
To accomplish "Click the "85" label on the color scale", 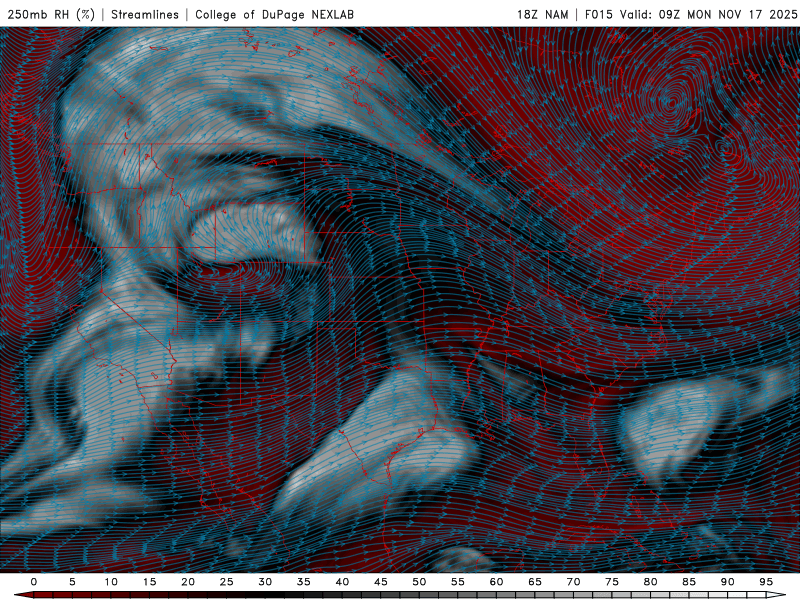I will [x=689, y=582].
